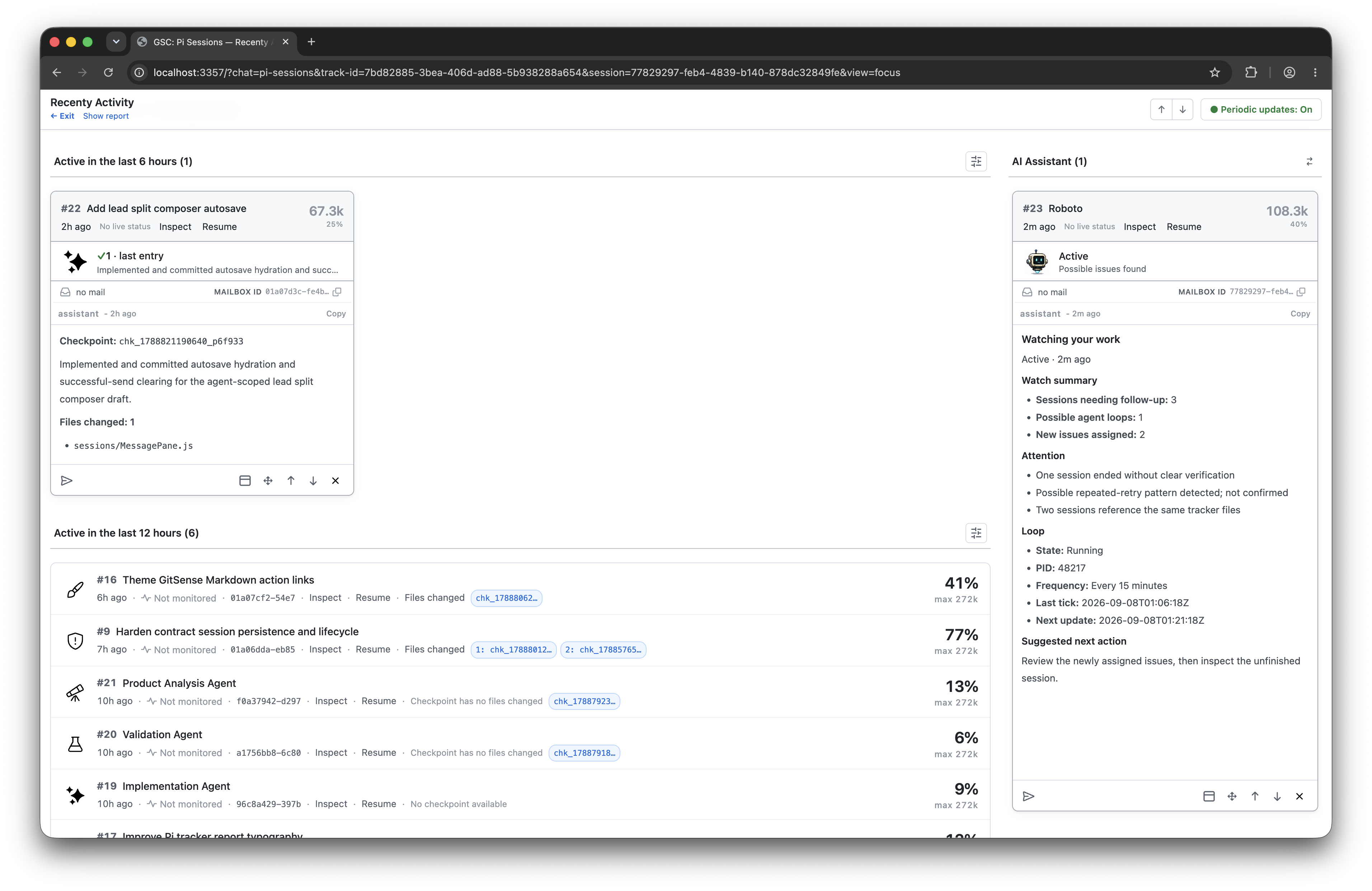Click the down arrow in Roboto card footer
The image size is (1372, 891).
click(1277, 796)
